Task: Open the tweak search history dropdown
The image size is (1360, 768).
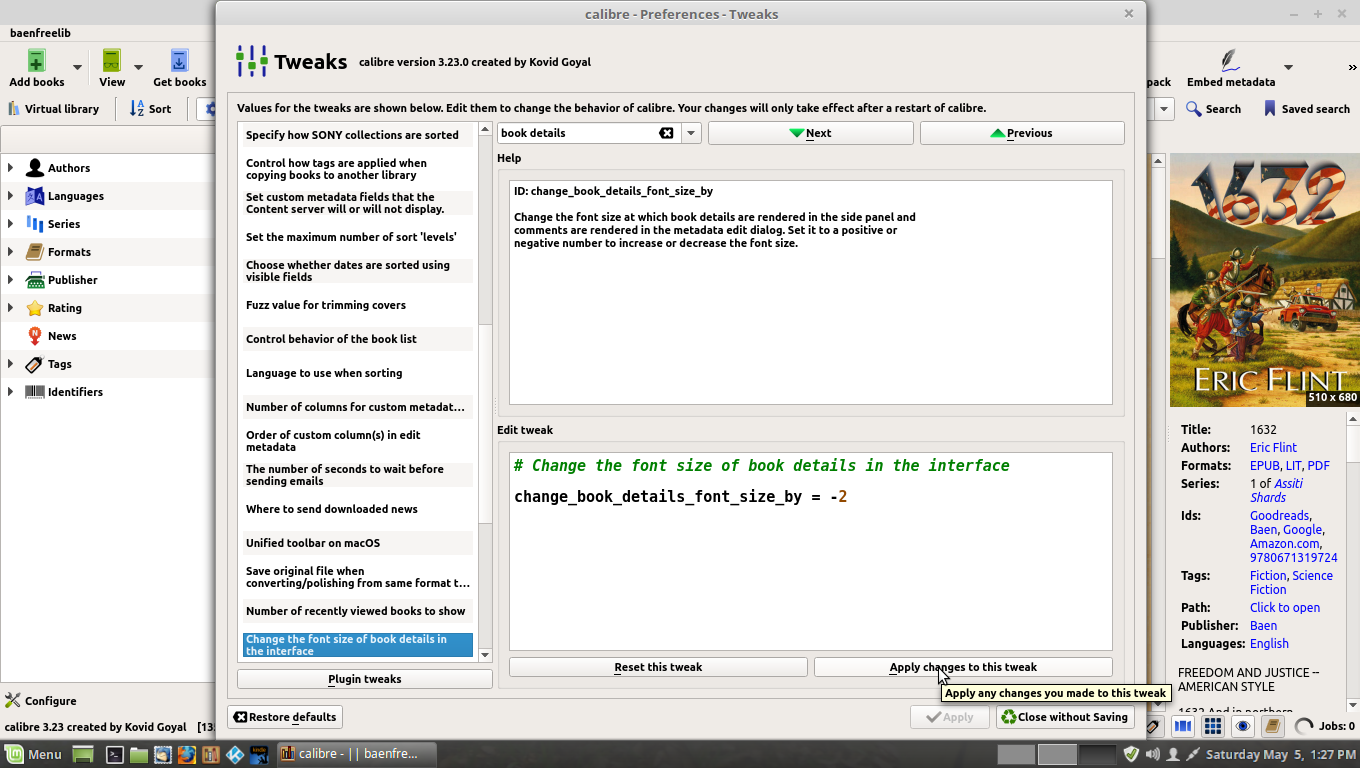Action: point(691,133)
